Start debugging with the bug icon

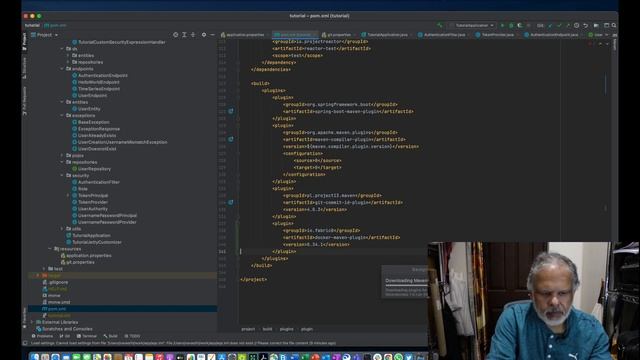511,25
